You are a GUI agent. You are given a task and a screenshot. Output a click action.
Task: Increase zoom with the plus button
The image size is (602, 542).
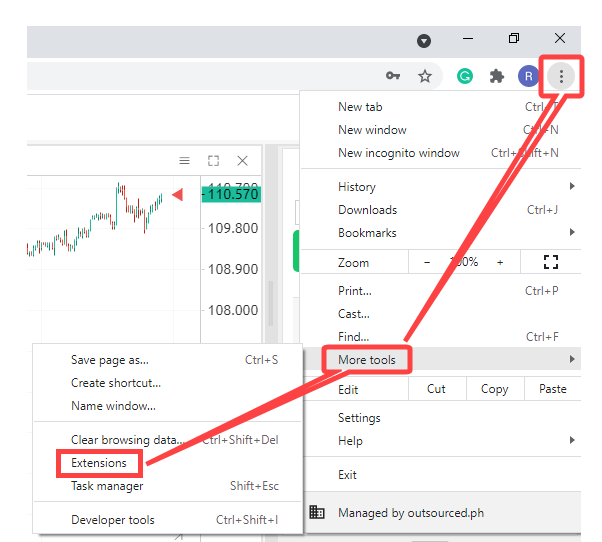[500, 263]
